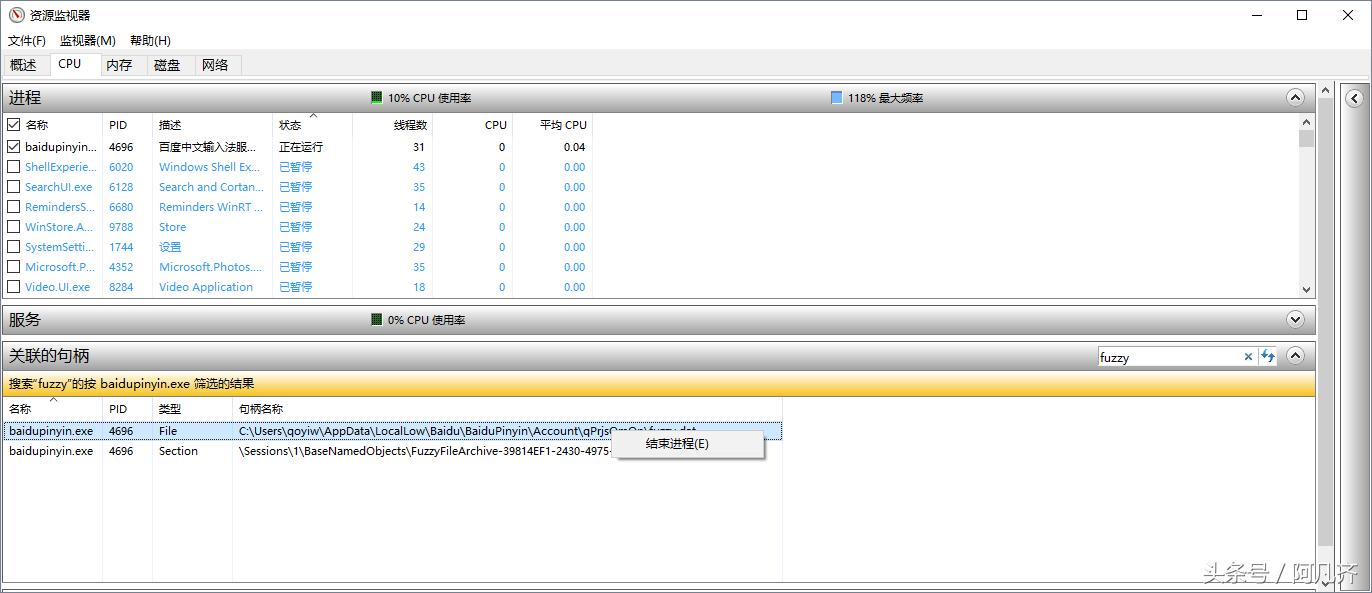This screenshot has width=1372, height=593.
Task: Expand the 服务 section chevron
Action: pos(1296,319)
